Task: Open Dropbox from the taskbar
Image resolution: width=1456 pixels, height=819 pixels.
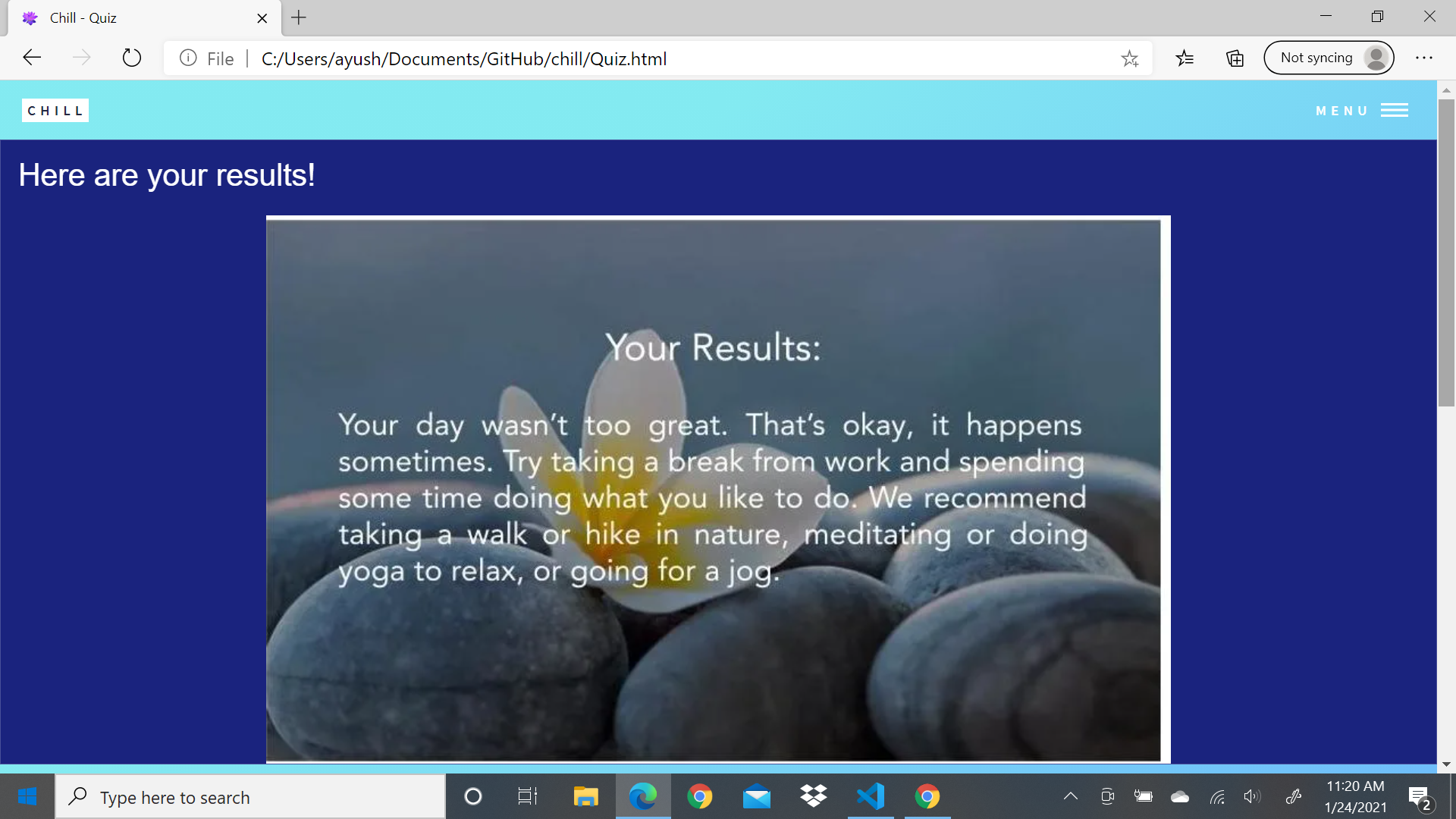Action: [x=813, y=796]
